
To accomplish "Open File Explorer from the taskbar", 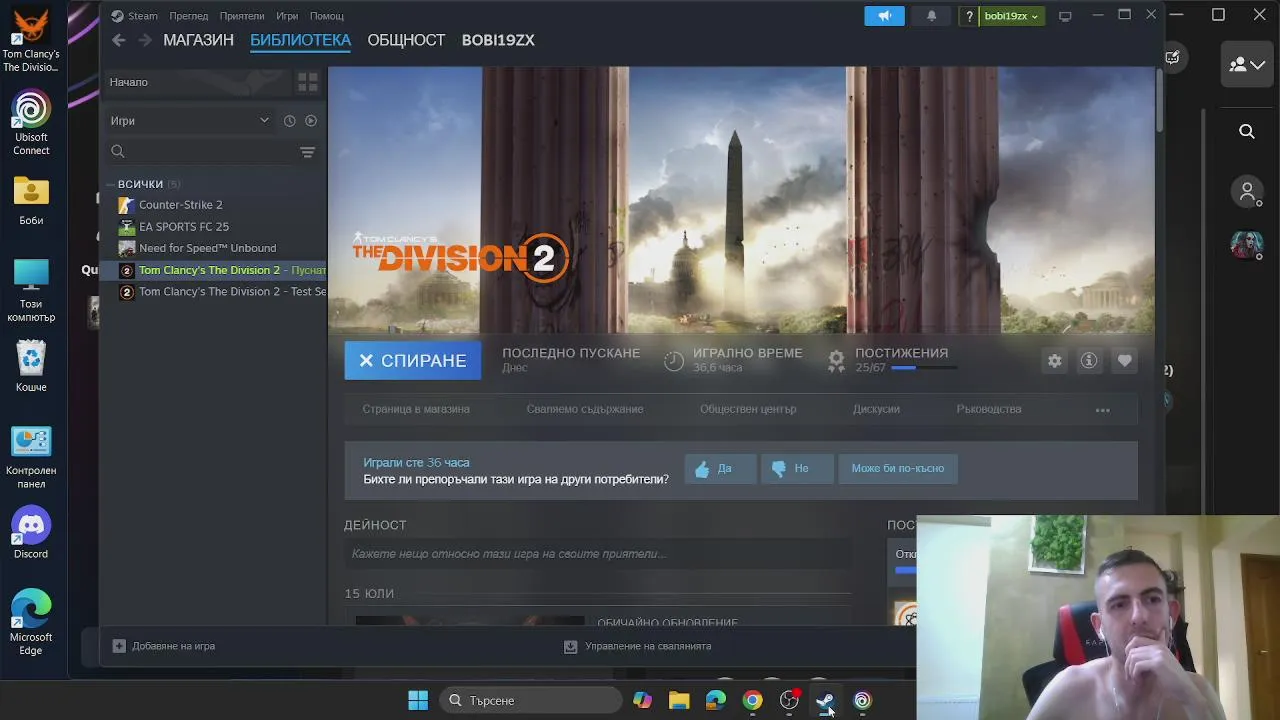I will click(679, 700).
